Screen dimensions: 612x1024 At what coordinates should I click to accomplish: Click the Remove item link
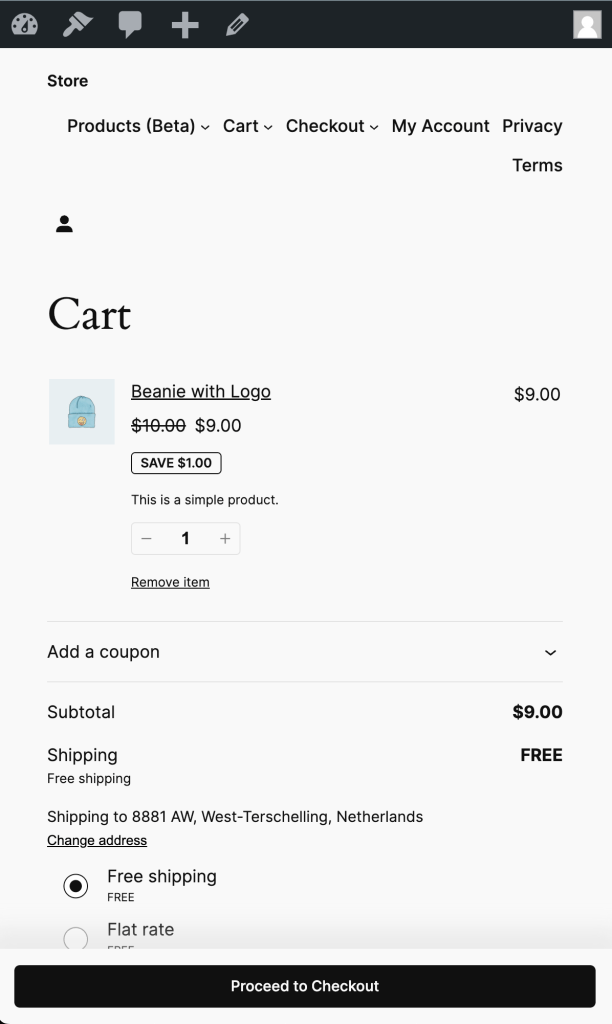tap(170, 582)
